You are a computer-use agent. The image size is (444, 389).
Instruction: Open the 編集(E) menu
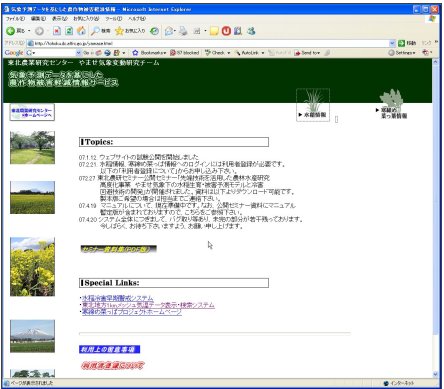(38, 19)
